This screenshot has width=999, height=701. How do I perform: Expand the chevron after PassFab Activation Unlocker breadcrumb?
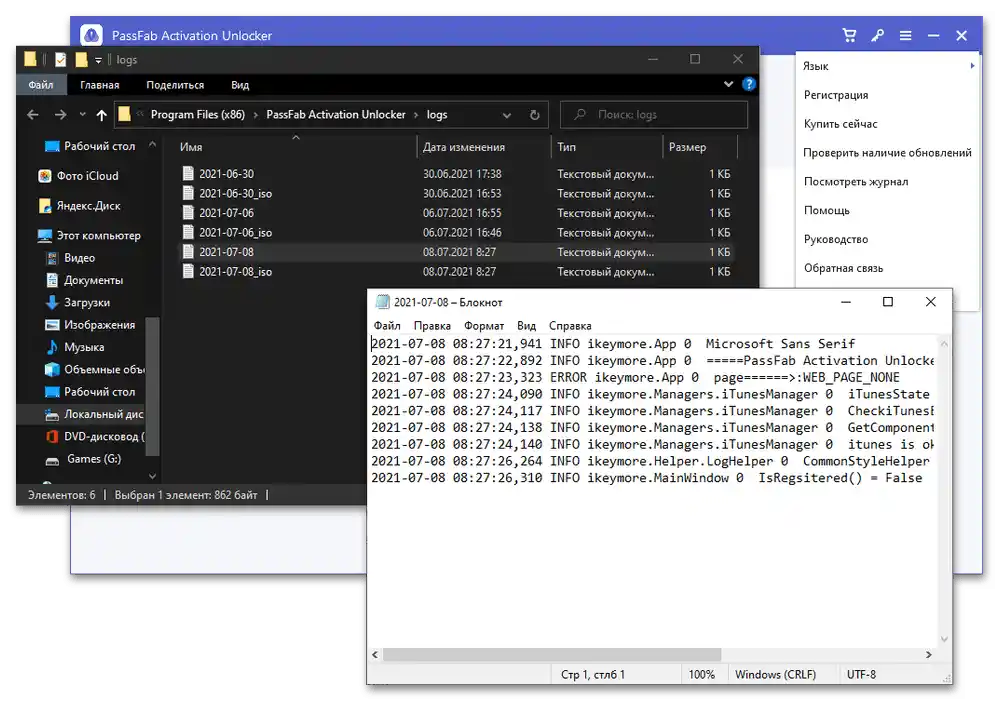click(416, 115)
